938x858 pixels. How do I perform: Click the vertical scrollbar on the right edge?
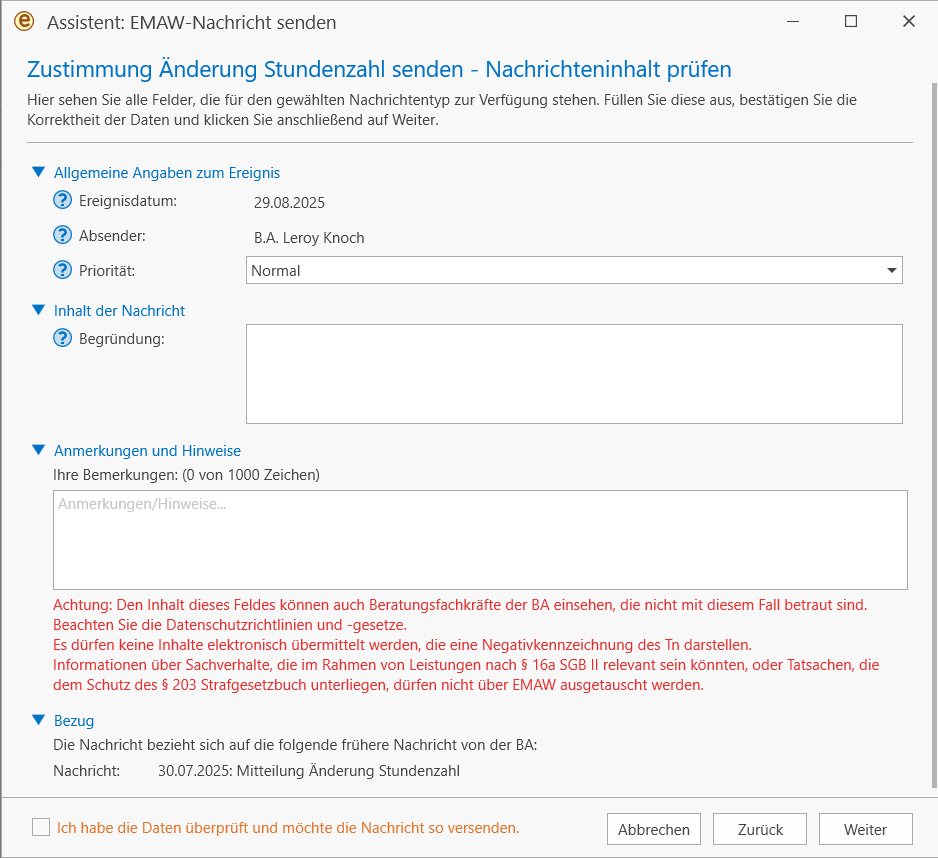tap(935, 437)
